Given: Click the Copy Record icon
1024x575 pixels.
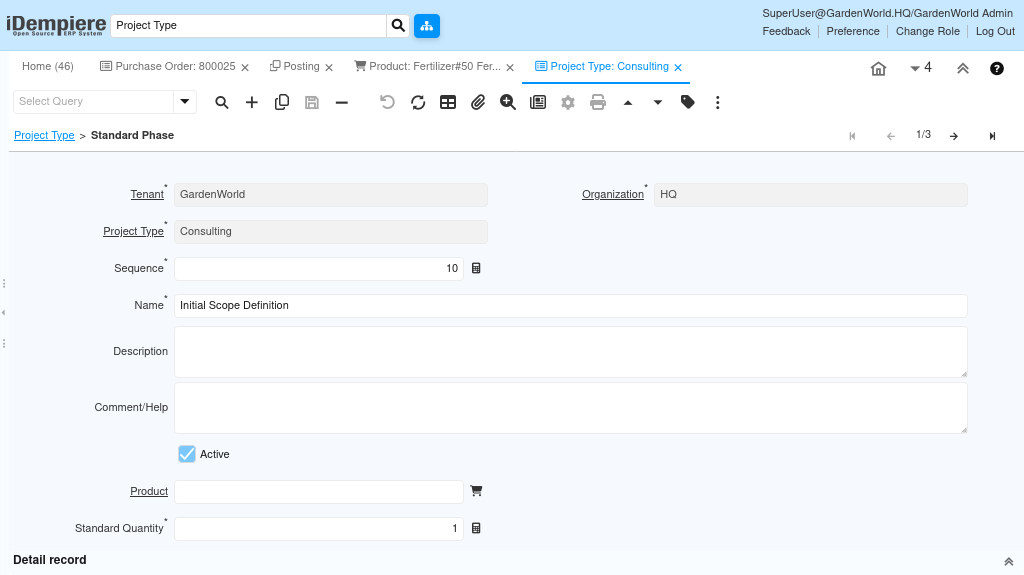Looking at the screenshot, I should 282,102.
